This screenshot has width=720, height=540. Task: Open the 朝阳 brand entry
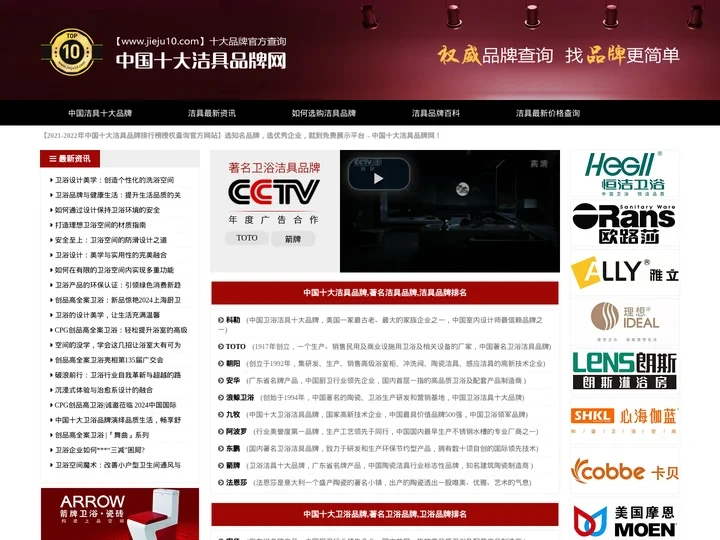pos(233,364)
